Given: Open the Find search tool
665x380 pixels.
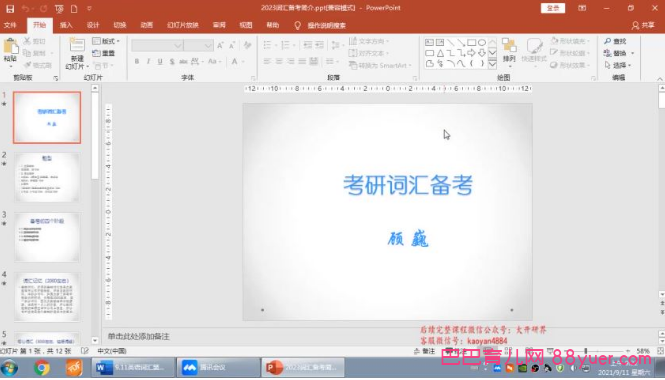Looking at the screenshot, I should (x=615, y=41).
